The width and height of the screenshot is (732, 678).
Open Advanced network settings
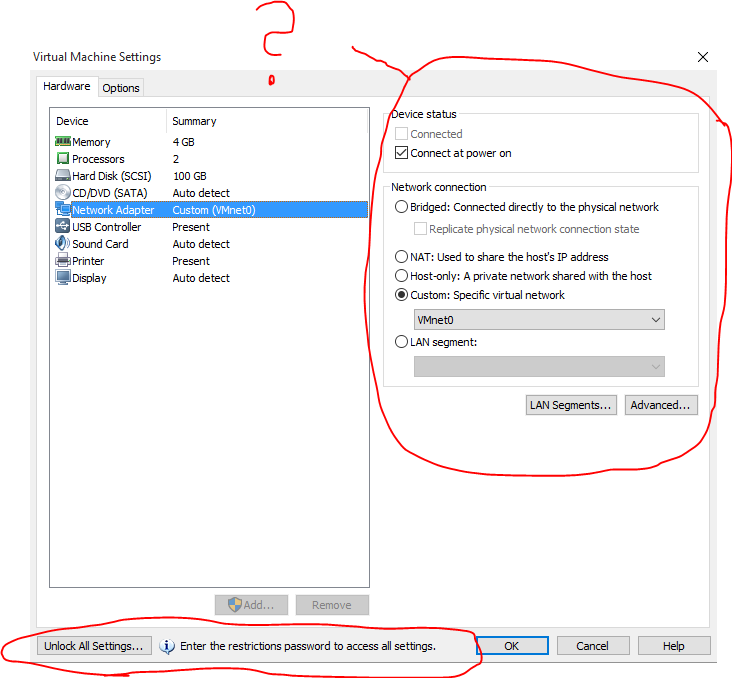coord(660,405)
